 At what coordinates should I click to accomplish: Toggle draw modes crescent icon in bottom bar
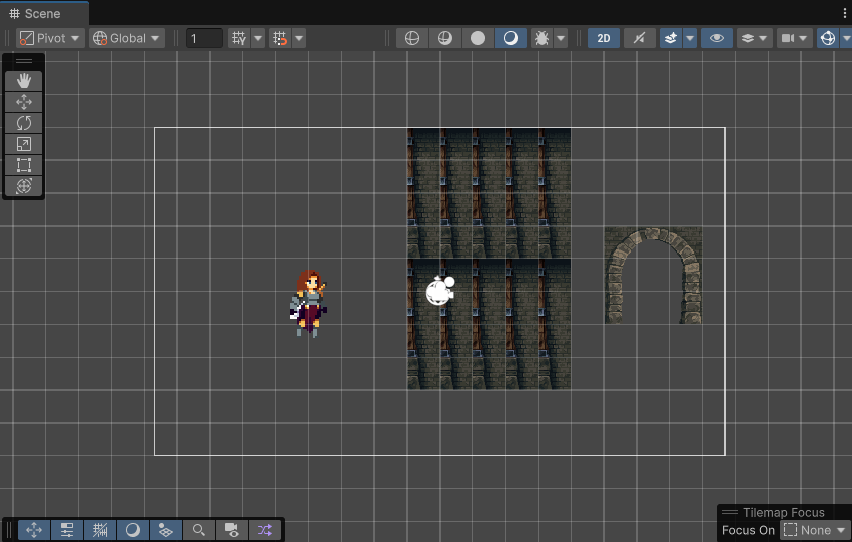pos(133,530)
